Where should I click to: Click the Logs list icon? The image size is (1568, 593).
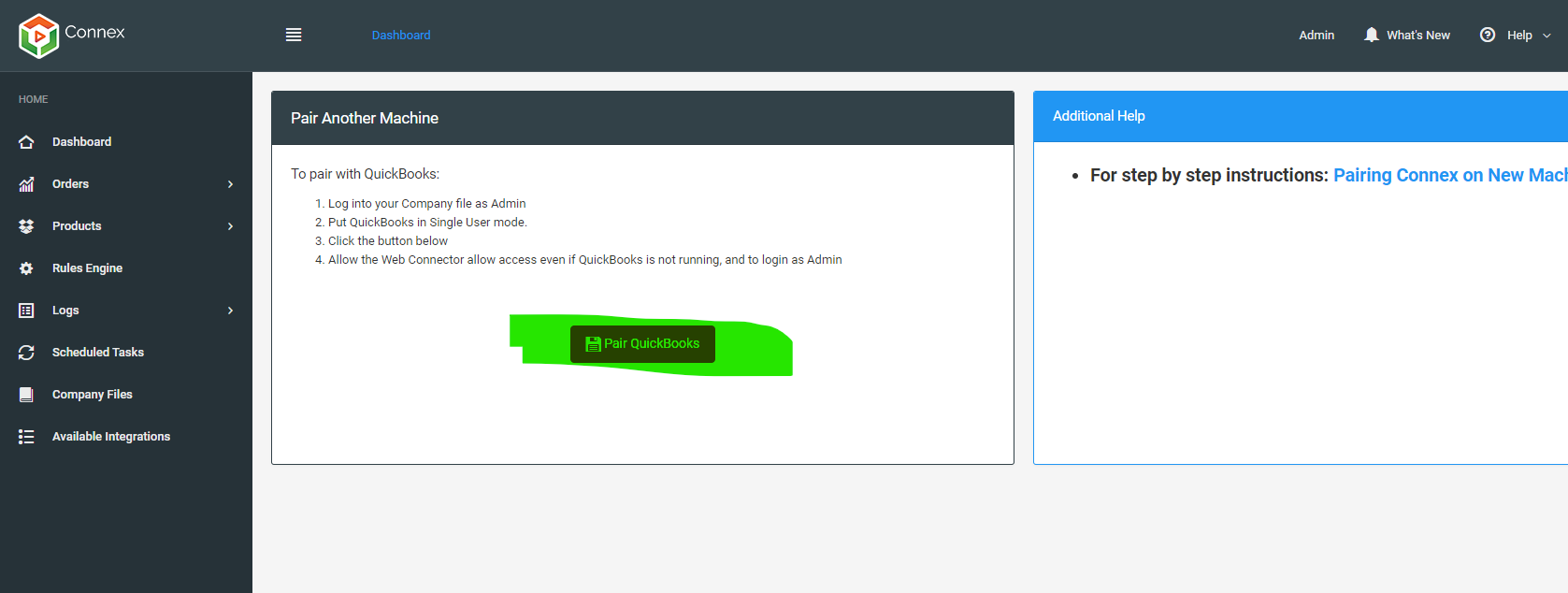26,311
